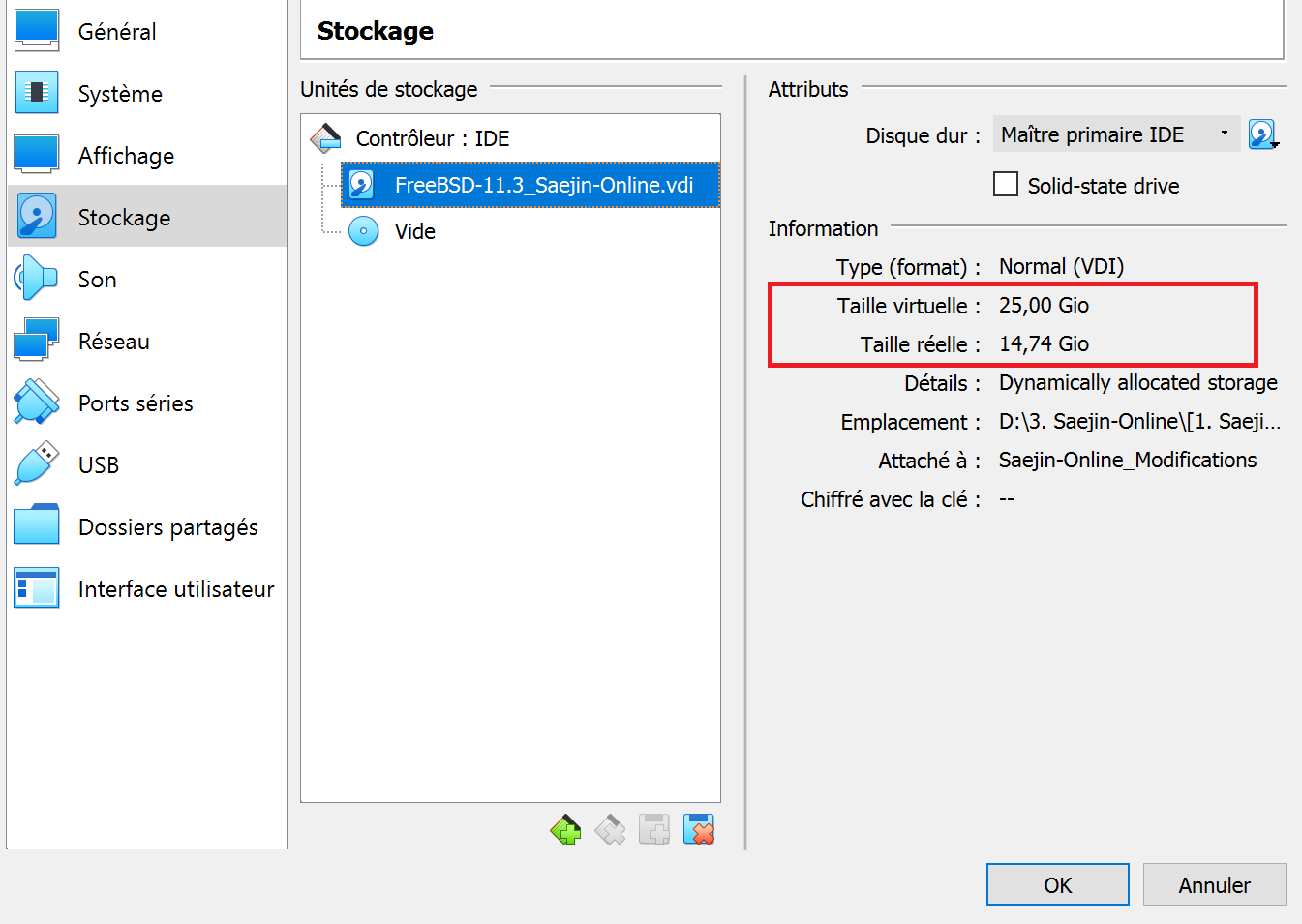Click the Stockage page title
This screenshot has width=1302, height=924.
(376, 31)
